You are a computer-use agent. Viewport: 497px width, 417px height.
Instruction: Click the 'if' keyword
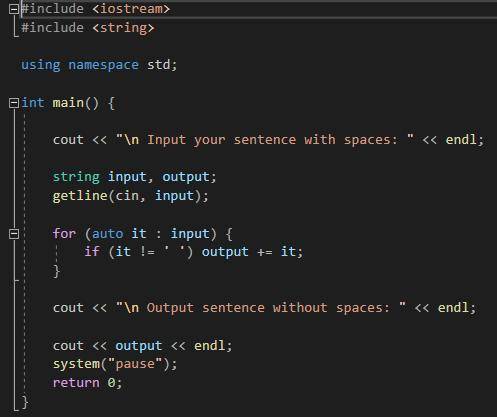click(x=92, y=252)
